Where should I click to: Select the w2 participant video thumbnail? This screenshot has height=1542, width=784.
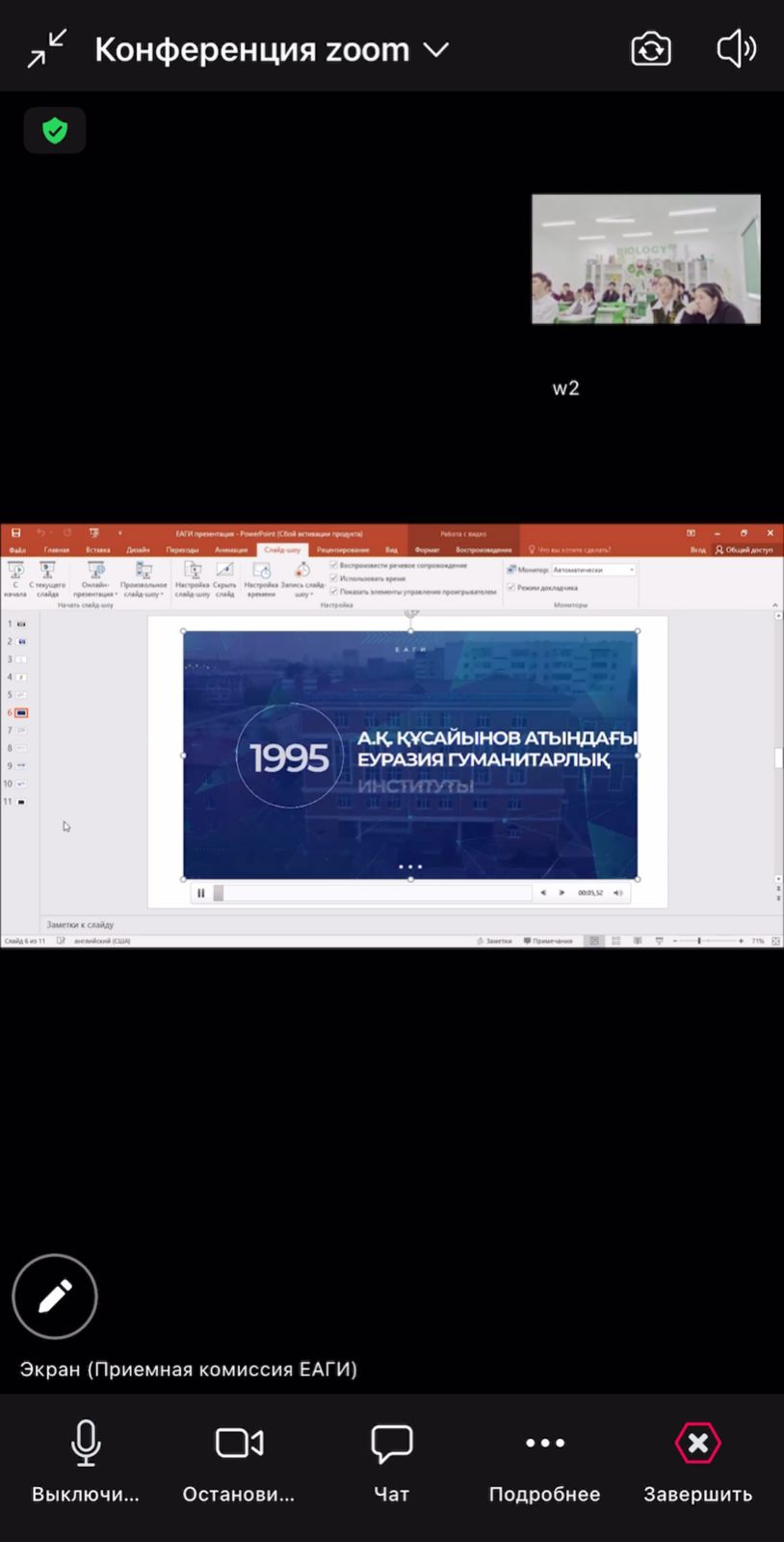click(x=645, y=259)
